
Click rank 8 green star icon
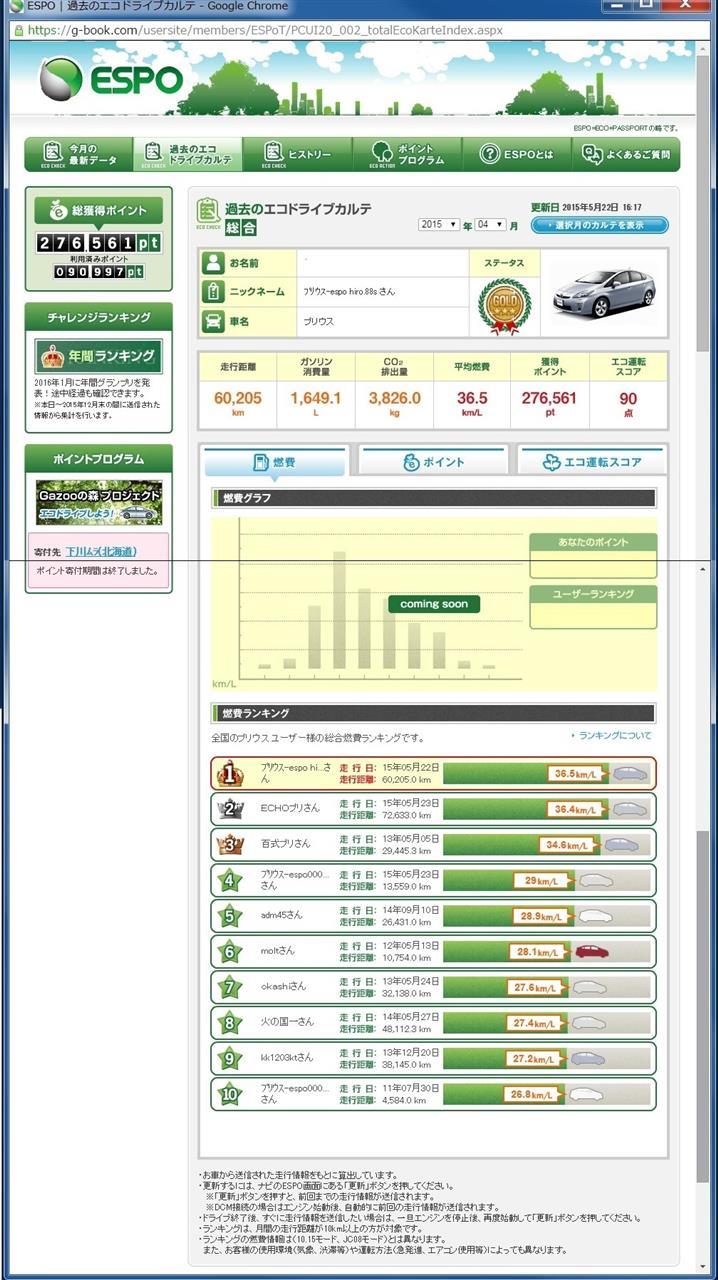point(231,1023)
